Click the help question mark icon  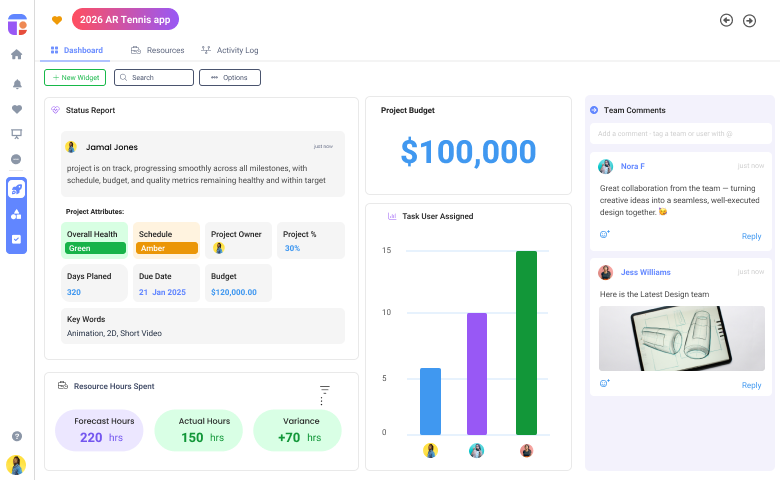[x=16, y=436]
